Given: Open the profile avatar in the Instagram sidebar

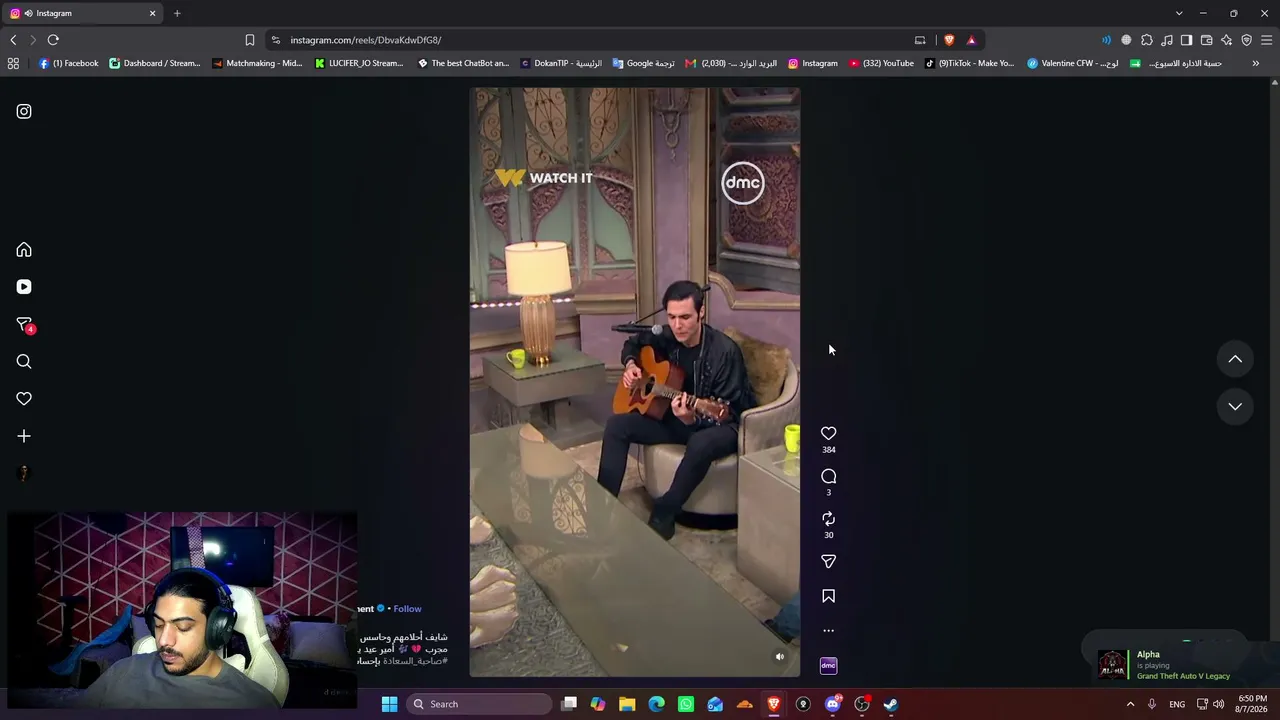Looking at the screenshot, I should tap(24, 473).
